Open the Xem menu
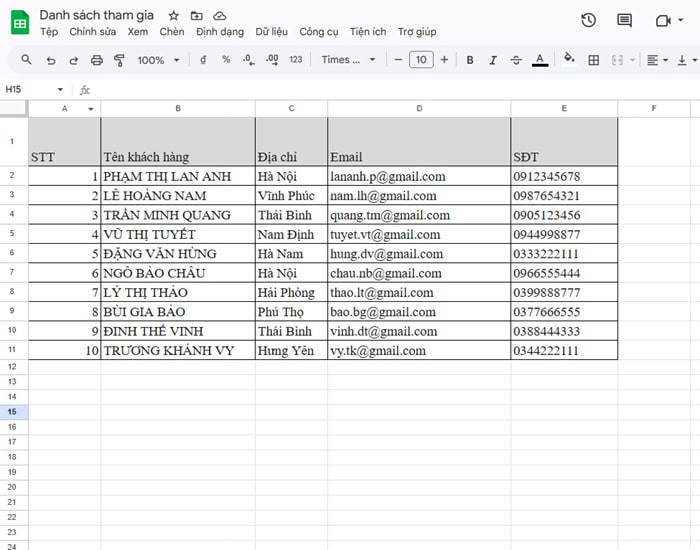This screenshot has height=550, width=700. click(x=138, y=32)
